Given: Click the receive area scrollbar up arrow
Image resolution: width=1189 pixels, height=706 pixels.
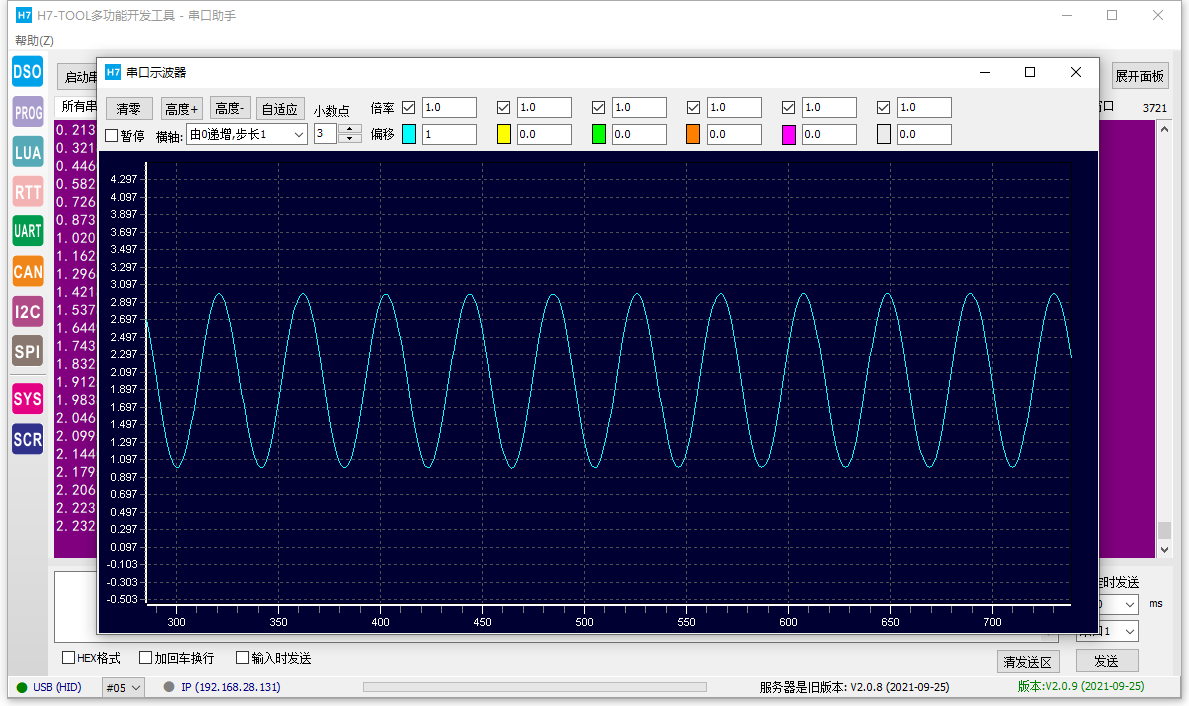Looking at the screenshot, I should click(x=1165, y=129).
